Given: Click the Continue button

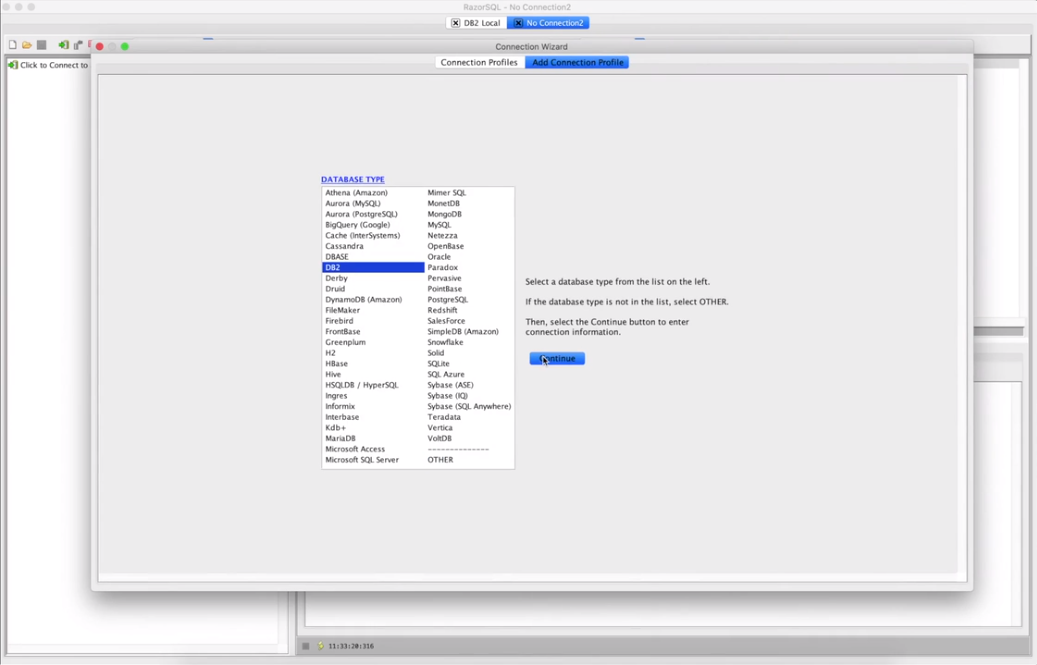Looking at the screenshot, I should click(x=557, y=358).
